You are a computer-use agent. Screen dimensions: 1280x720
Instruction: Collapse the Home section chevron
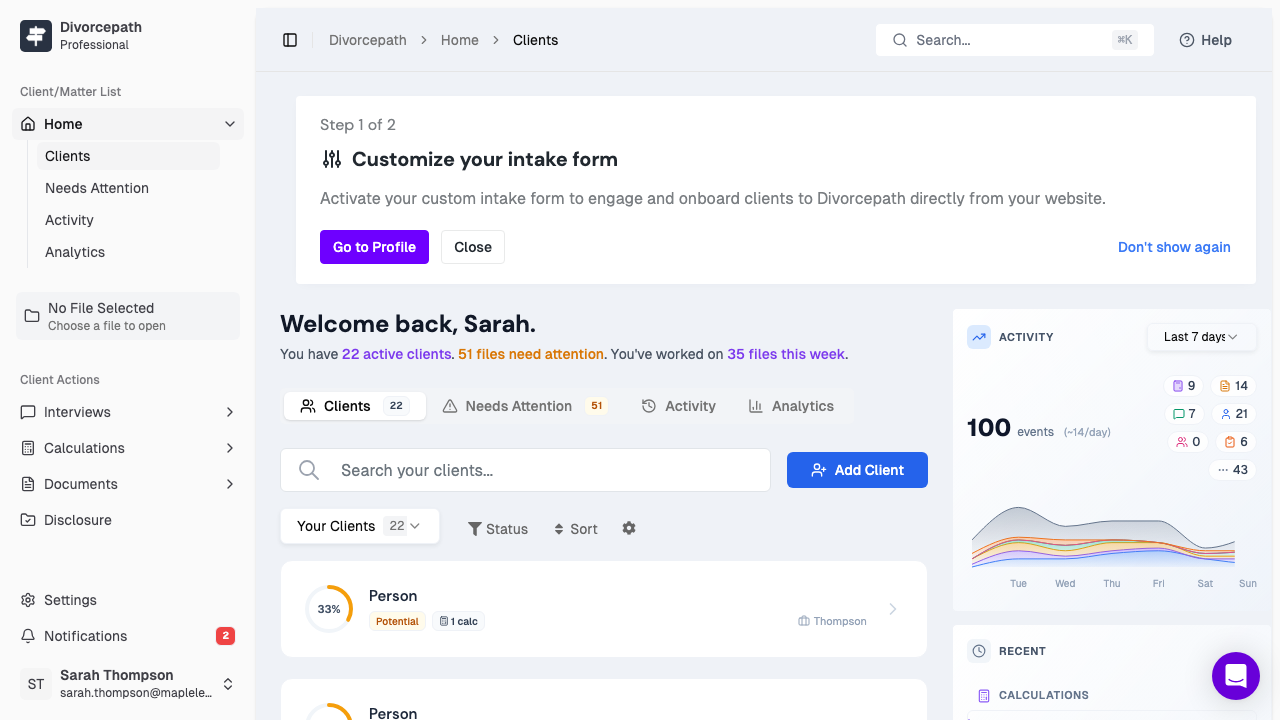(x=230, y=124)
